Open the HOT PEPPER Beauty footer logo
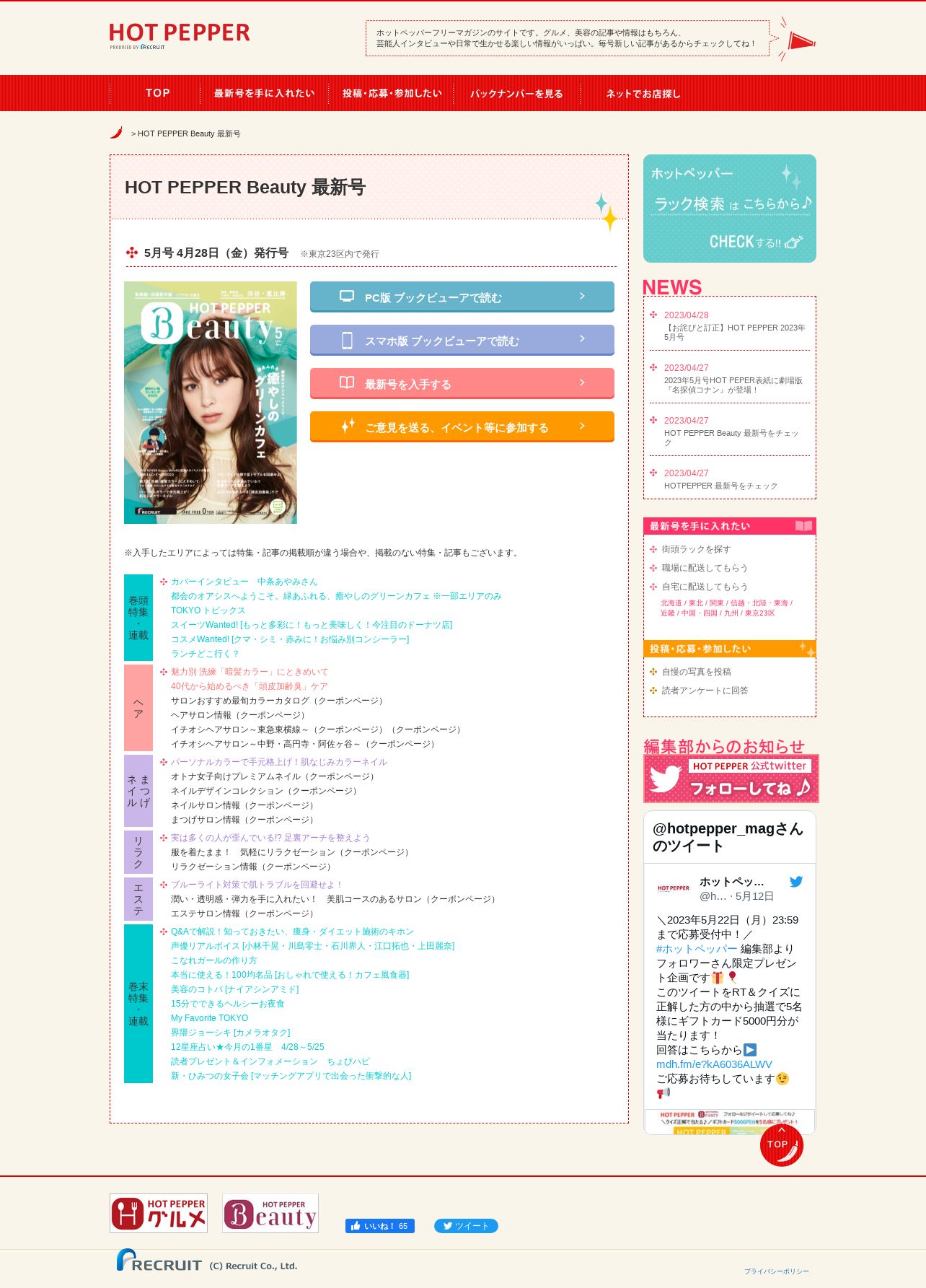926x1288 pixels. coord(270,1213)
